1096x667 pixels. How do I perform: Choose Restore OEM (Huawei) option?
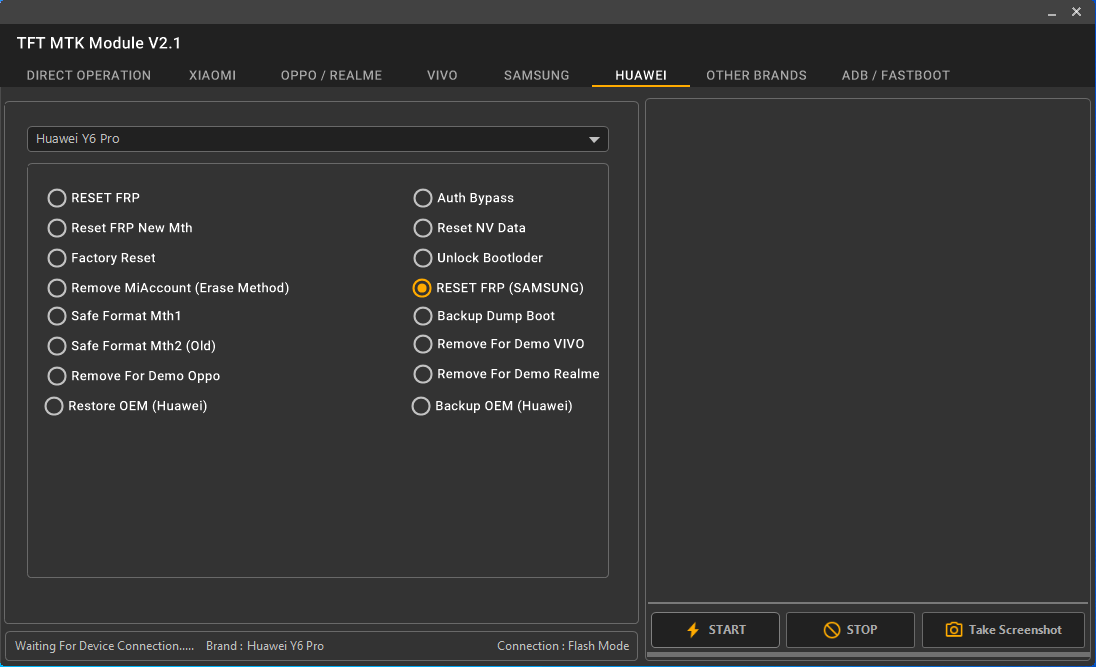(x=54, y=406)
